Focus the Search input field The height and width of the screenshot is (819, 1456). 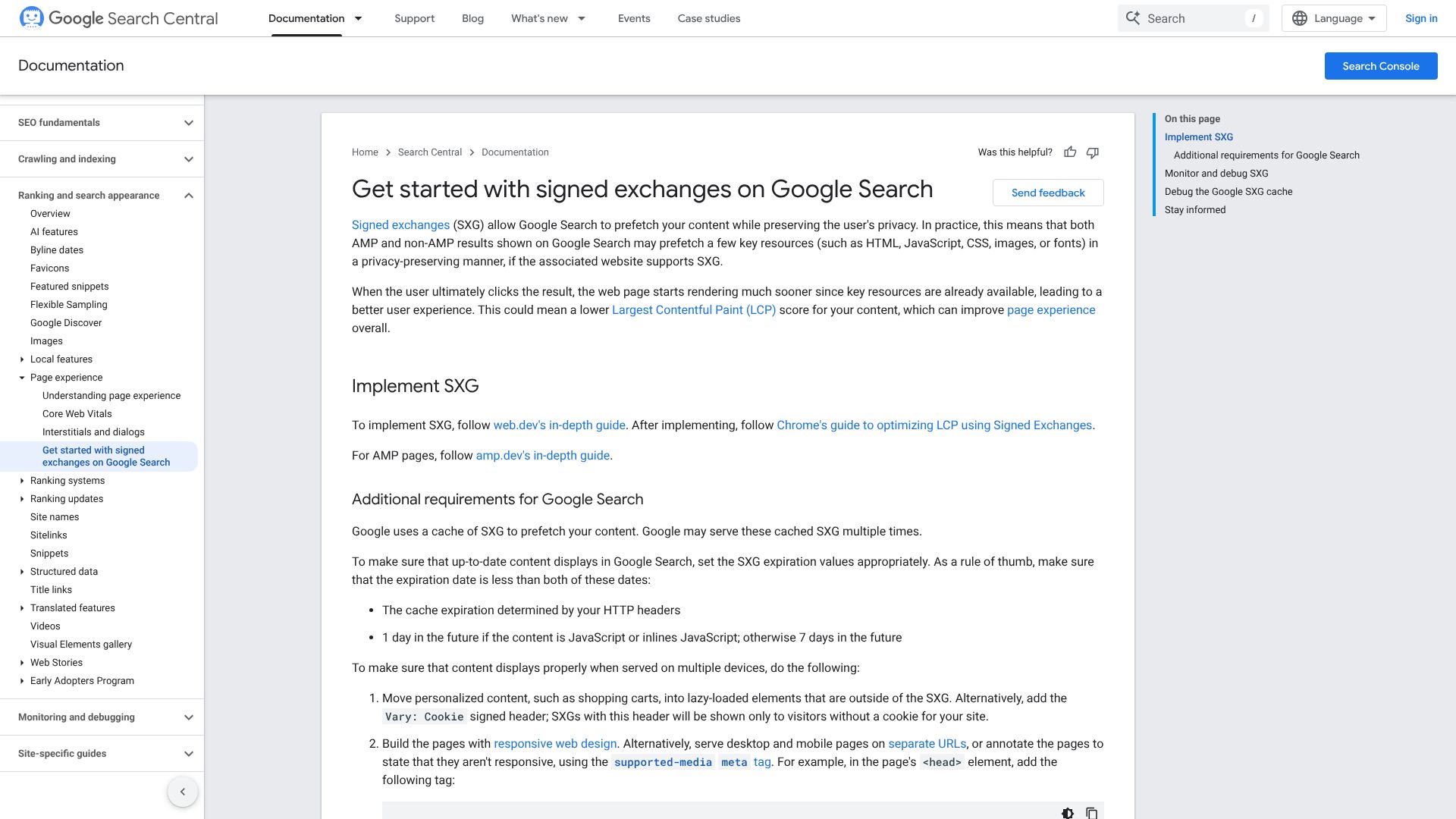click(1193, 18)
